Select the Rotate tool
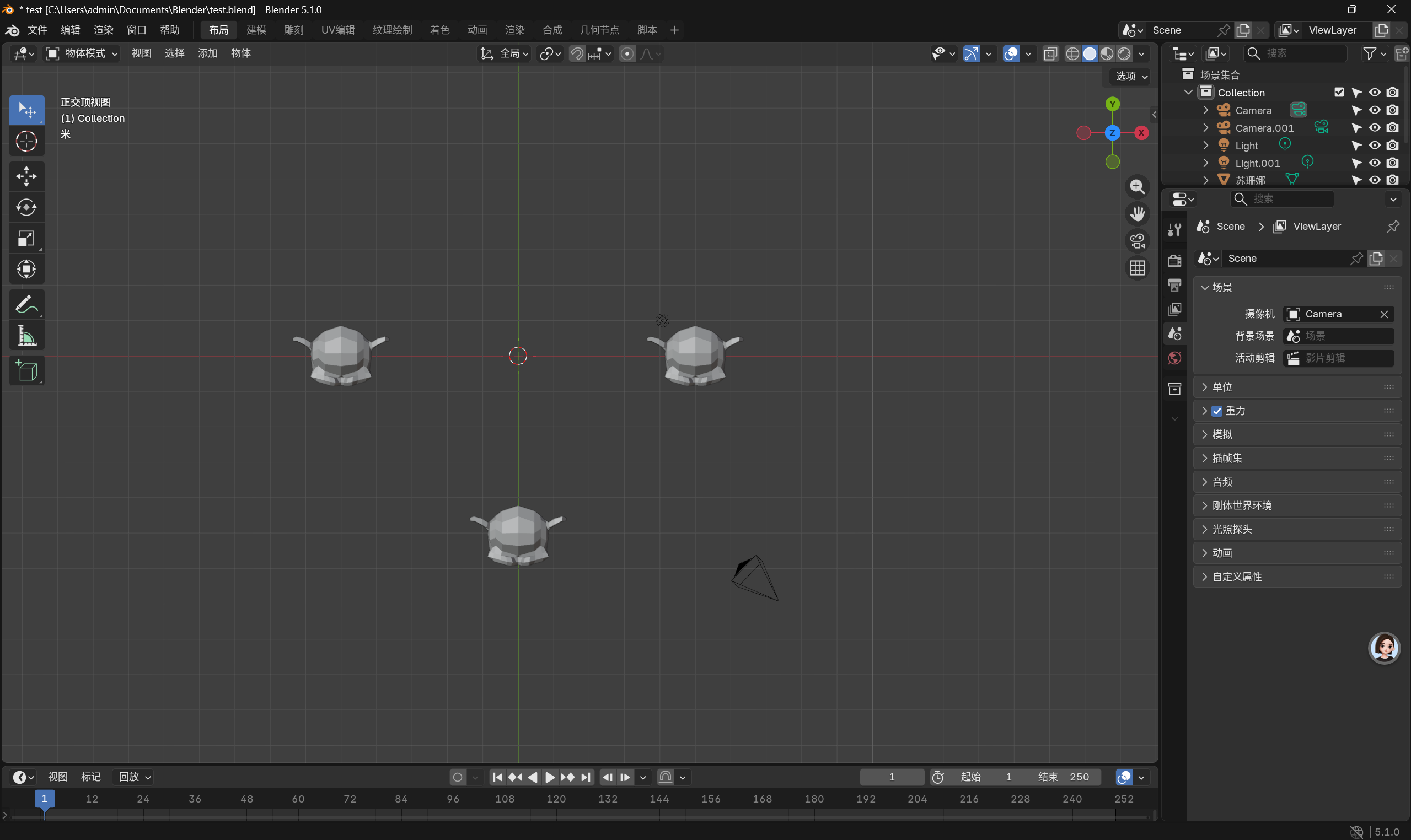The image size is (1411, 840). coord(26,208)
